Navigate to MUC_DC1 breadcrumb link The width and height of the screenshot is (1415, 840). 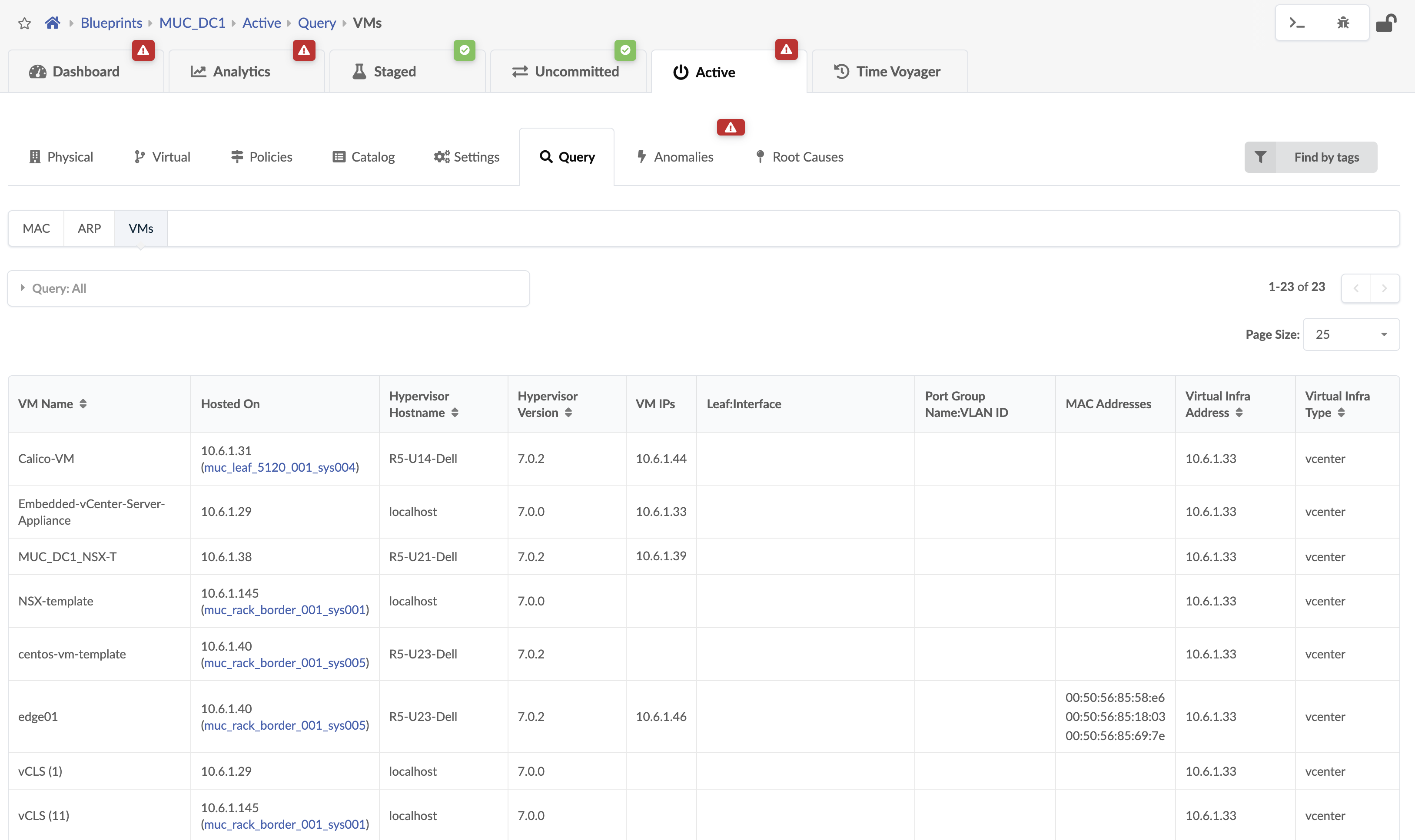[x=192, y=23]
